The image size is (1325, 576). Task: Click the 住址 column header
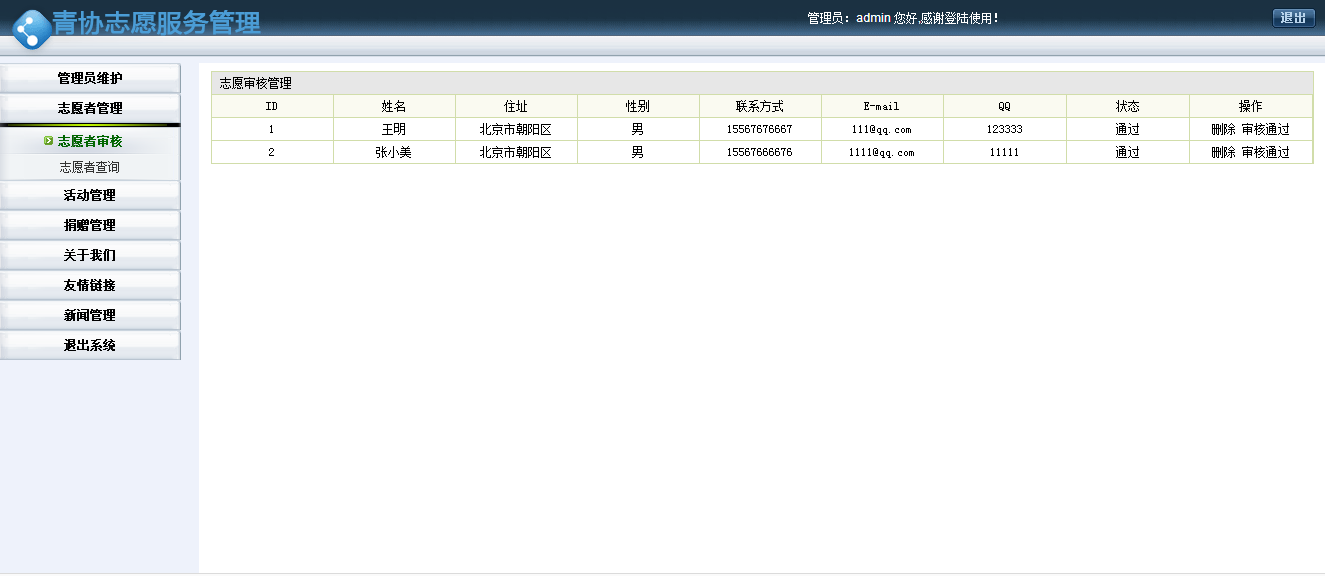point(516,106)
